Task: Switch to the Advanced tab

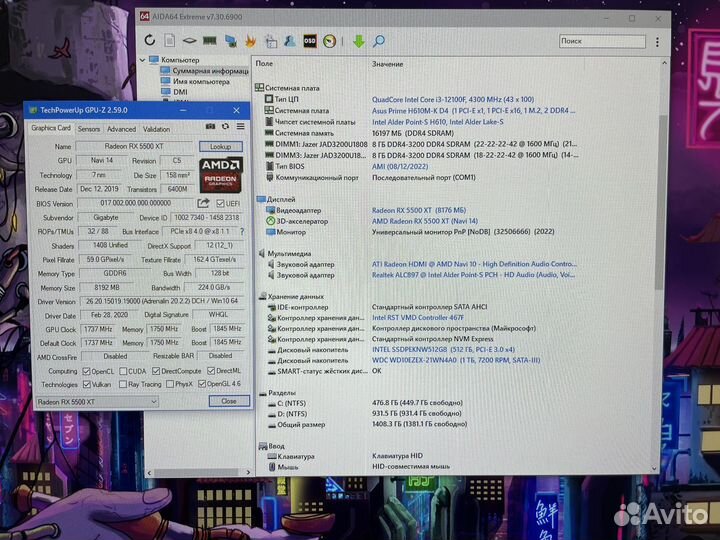Action: click(121, 129)
